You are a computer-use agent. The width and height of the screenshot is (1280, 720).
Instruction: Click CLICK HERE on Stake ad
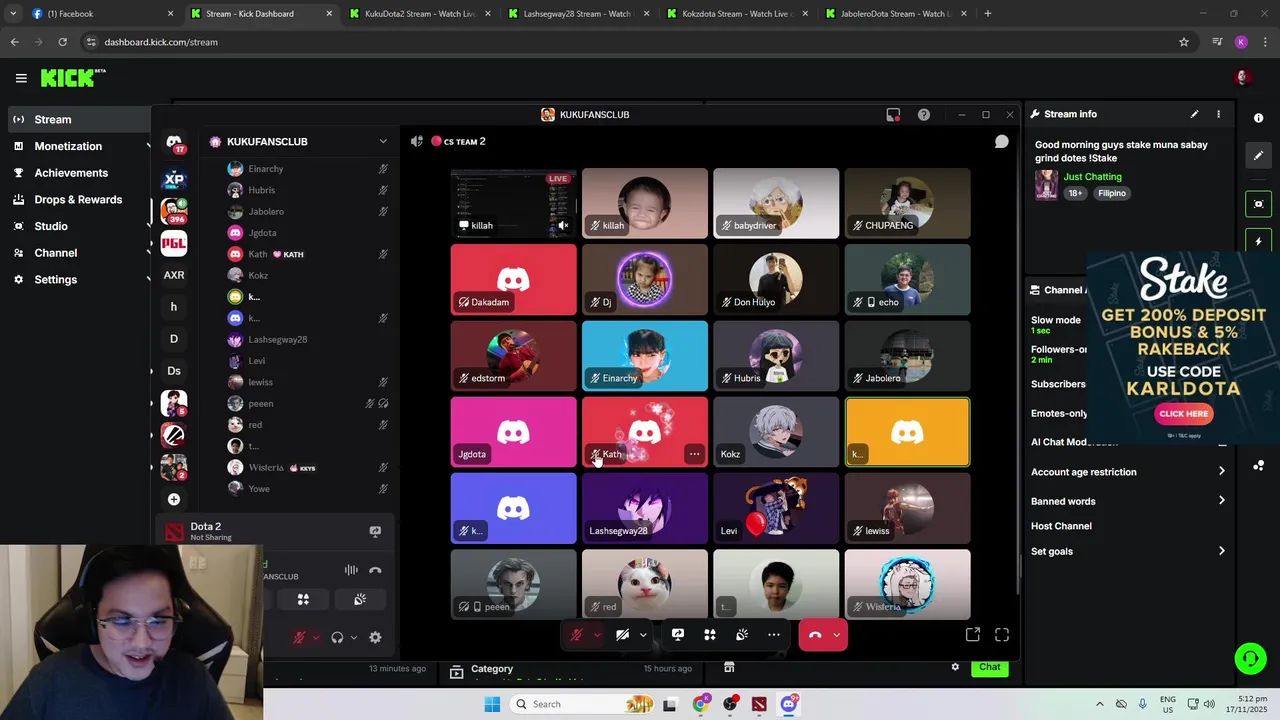[1183, 413]
